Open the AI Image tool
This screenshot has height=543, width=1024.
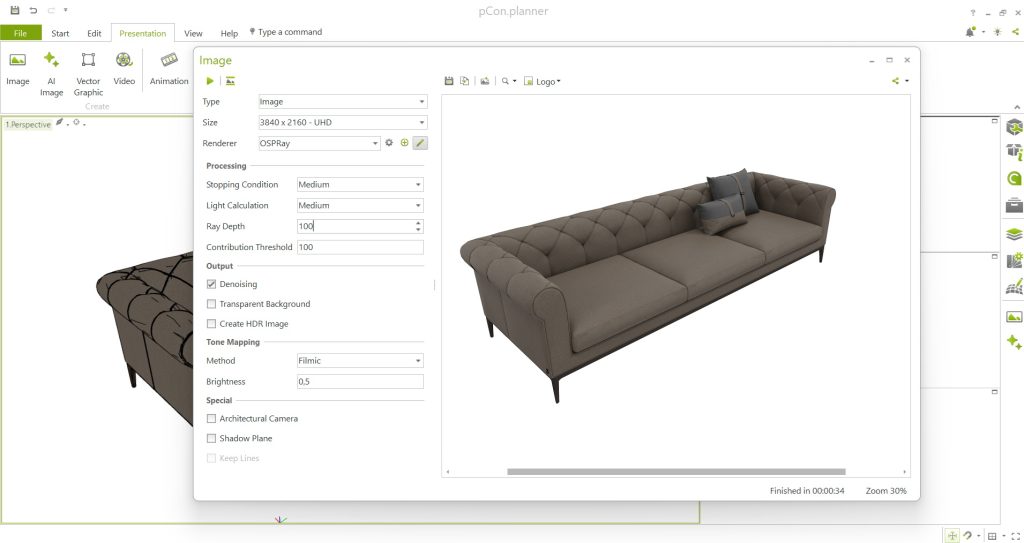51,74
